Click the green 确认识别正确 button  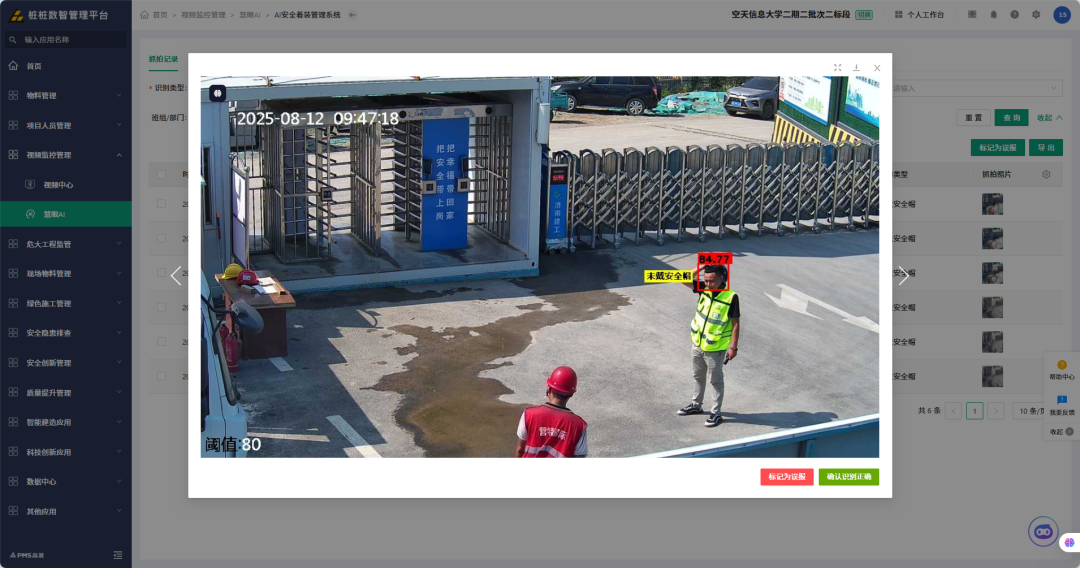coord(849,476)
